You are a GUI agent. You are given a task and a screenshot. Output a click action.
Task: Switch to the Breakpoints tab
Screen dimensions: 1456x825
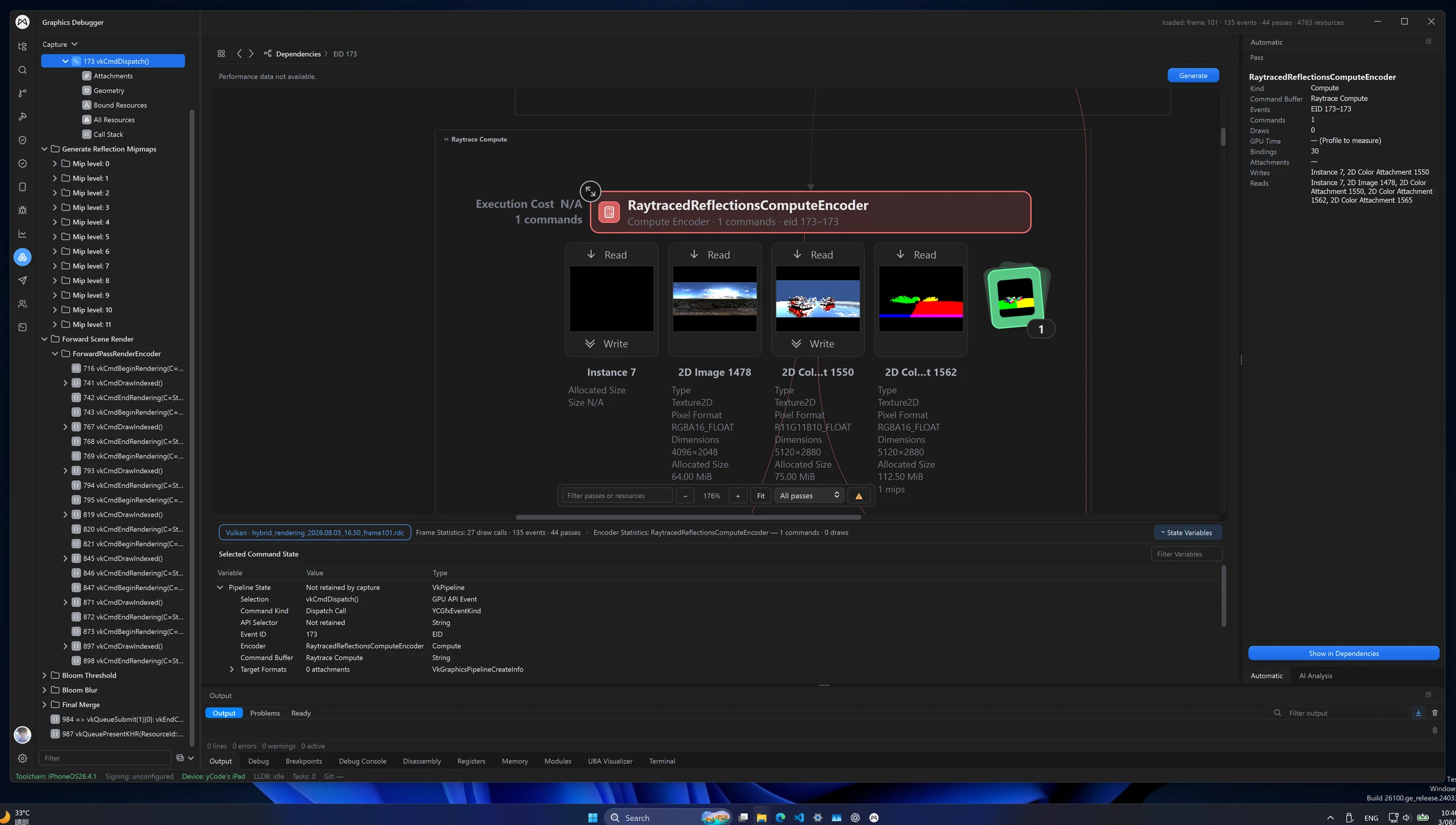tap(304, 761)
